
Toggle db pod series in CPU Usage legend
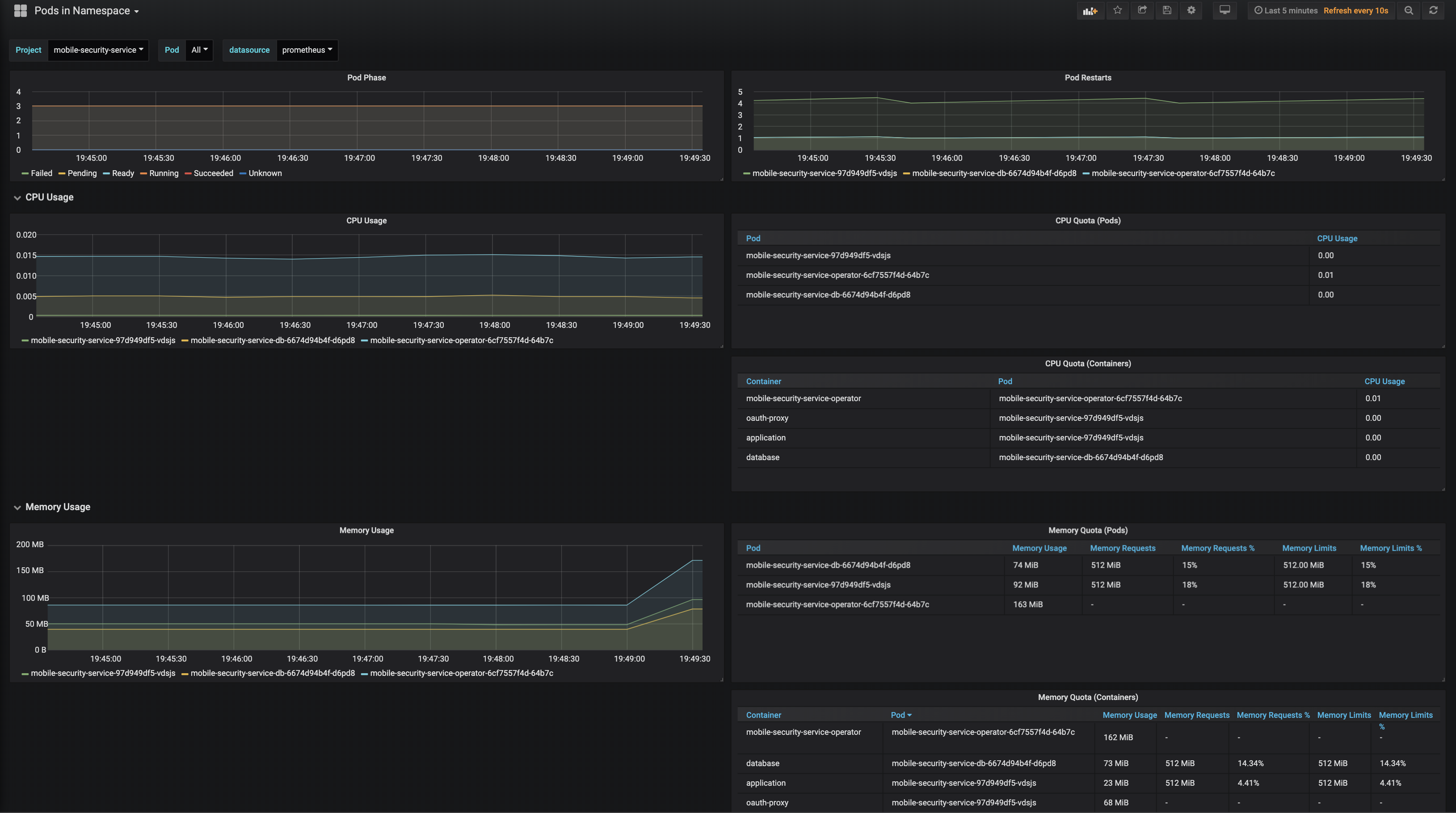pyautogui.click(x=273, y=341)
